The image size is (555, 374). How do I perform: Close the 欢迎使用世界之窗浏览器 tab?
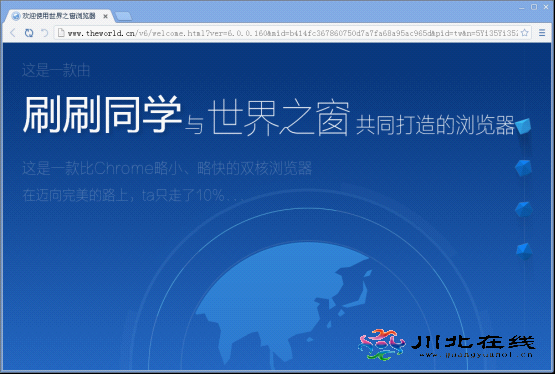pyautogui.click(x=105, y=16)
